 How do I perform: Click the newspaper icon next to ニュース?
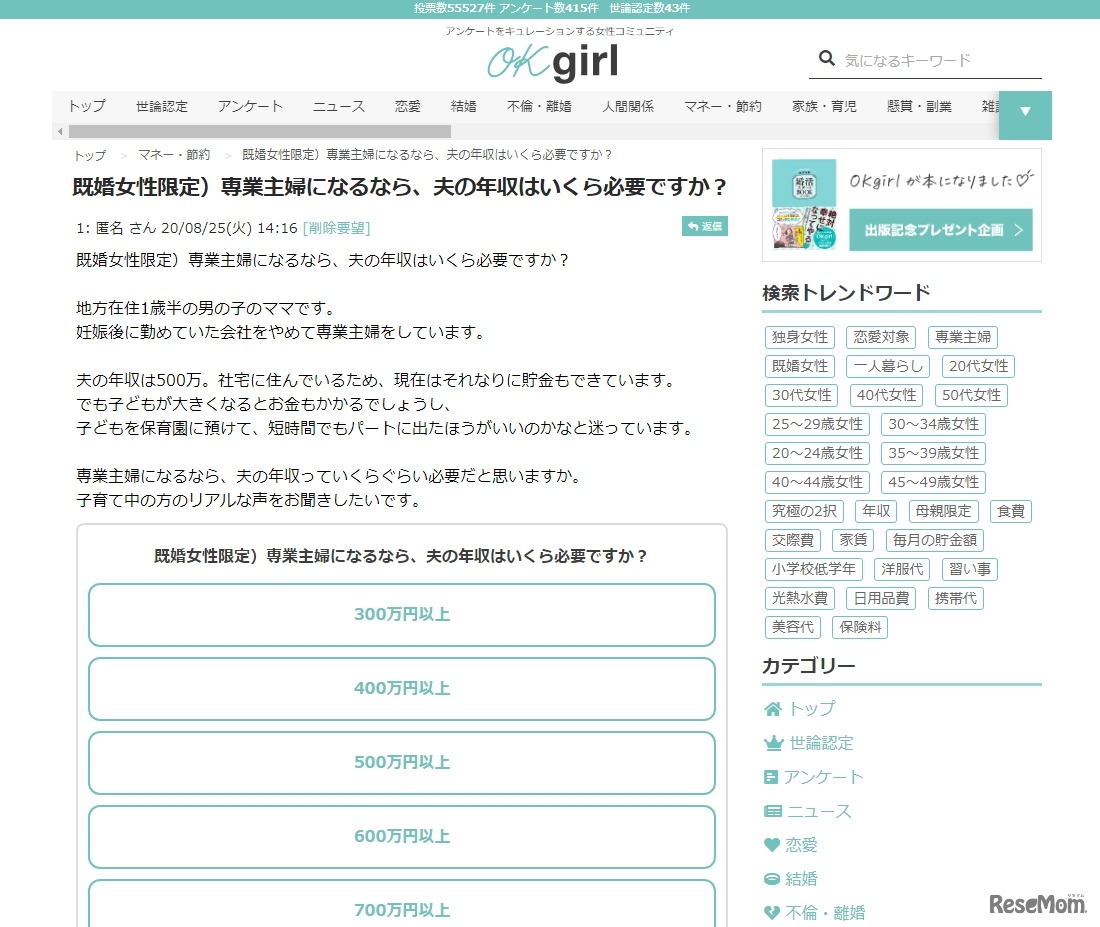tap(771, 811)
